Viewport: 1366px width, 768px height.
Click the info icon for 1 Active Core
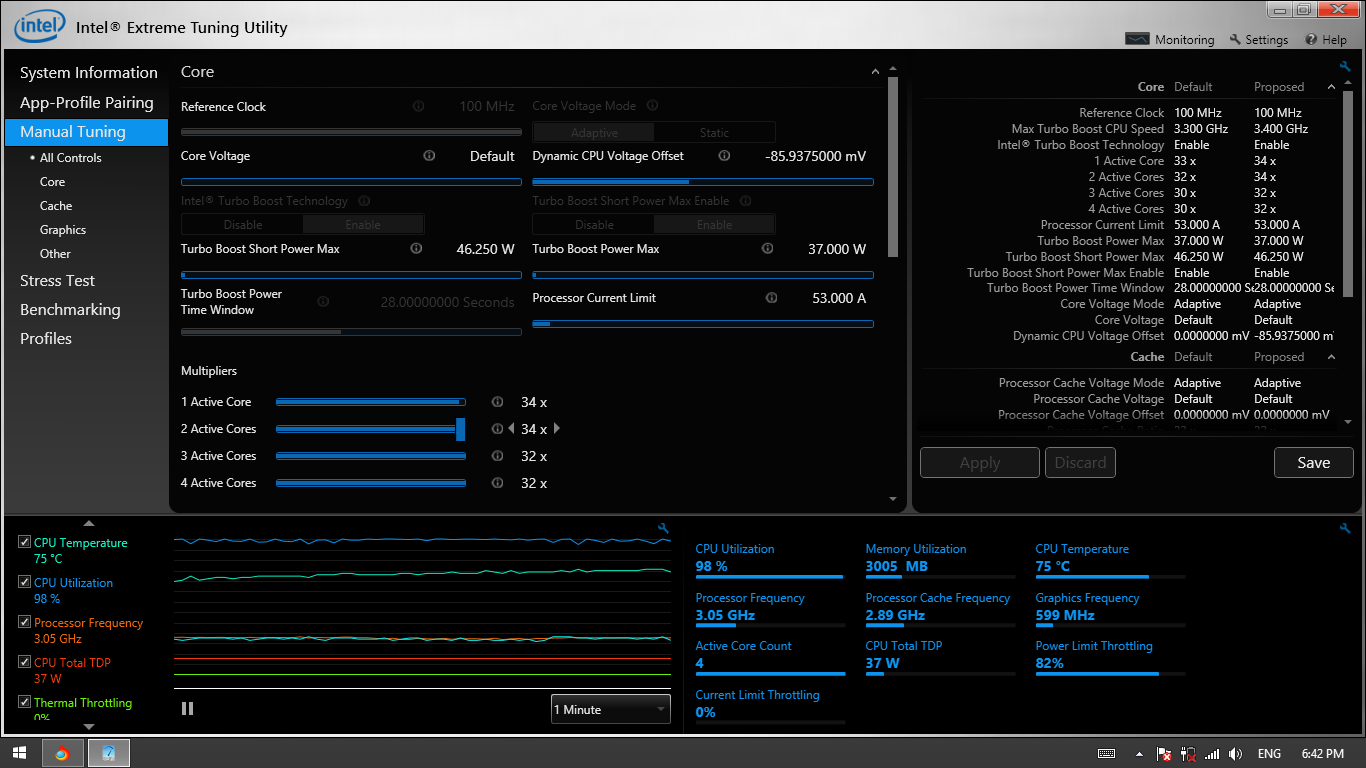(x=497, y=401)
